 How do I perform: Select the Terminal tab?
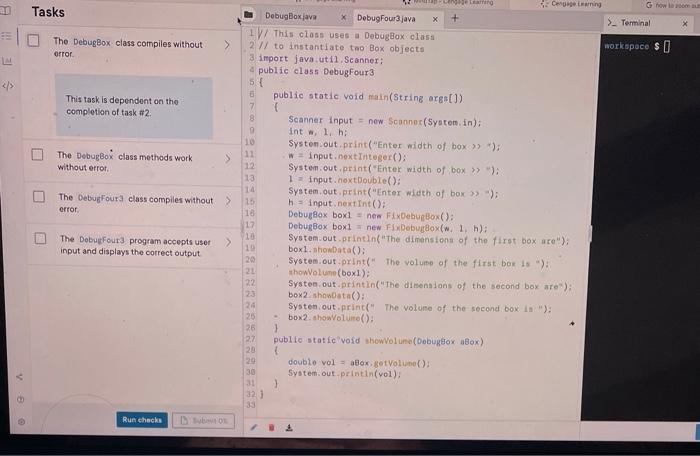[635, 23]
